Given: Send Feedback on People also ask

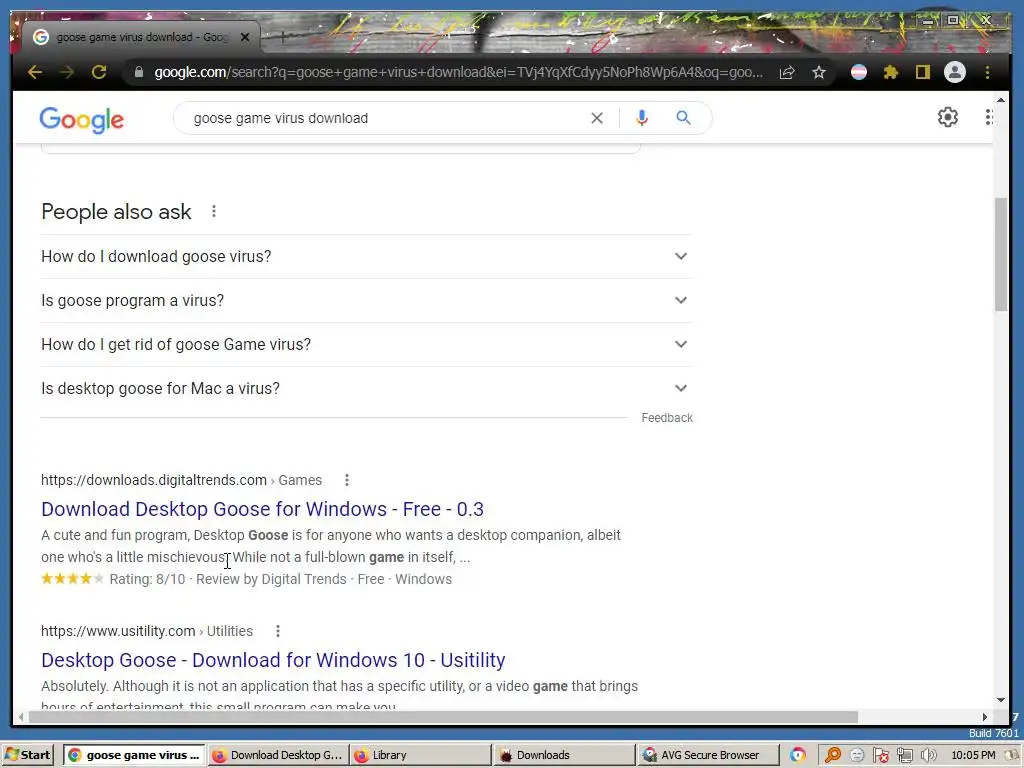Looking at the screenshot, I should (x=667, y=418).
